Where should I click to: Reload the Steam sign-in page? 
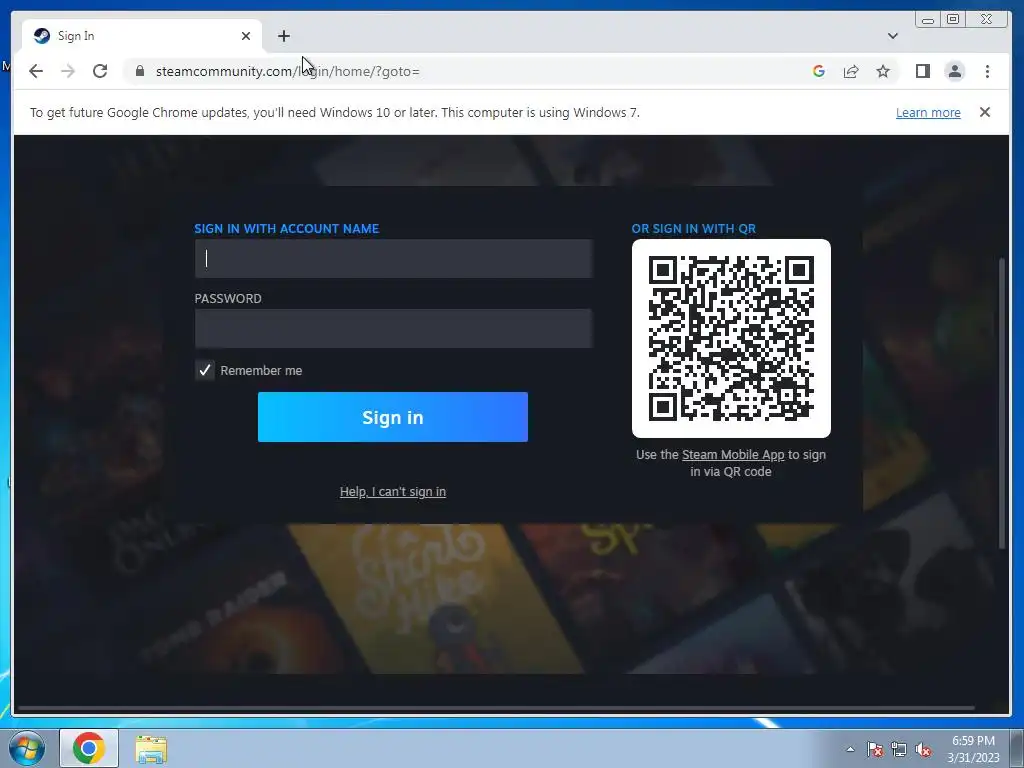tap(100, 71)
